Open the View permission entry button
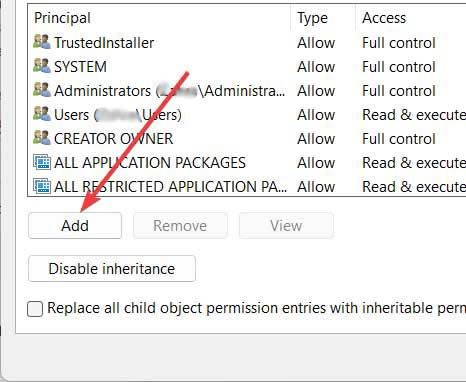Image resolution: width=466 pixels, height=382 pixels. coord(286,226)
